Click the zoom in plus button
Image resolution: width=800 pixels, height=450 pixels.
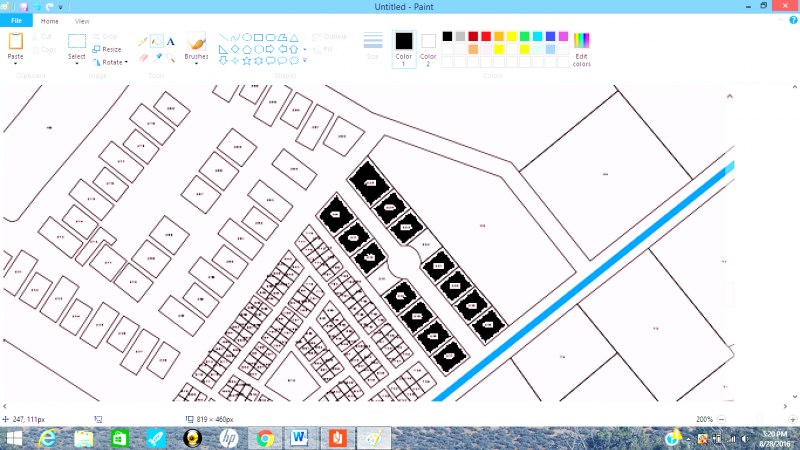point(792,419)
